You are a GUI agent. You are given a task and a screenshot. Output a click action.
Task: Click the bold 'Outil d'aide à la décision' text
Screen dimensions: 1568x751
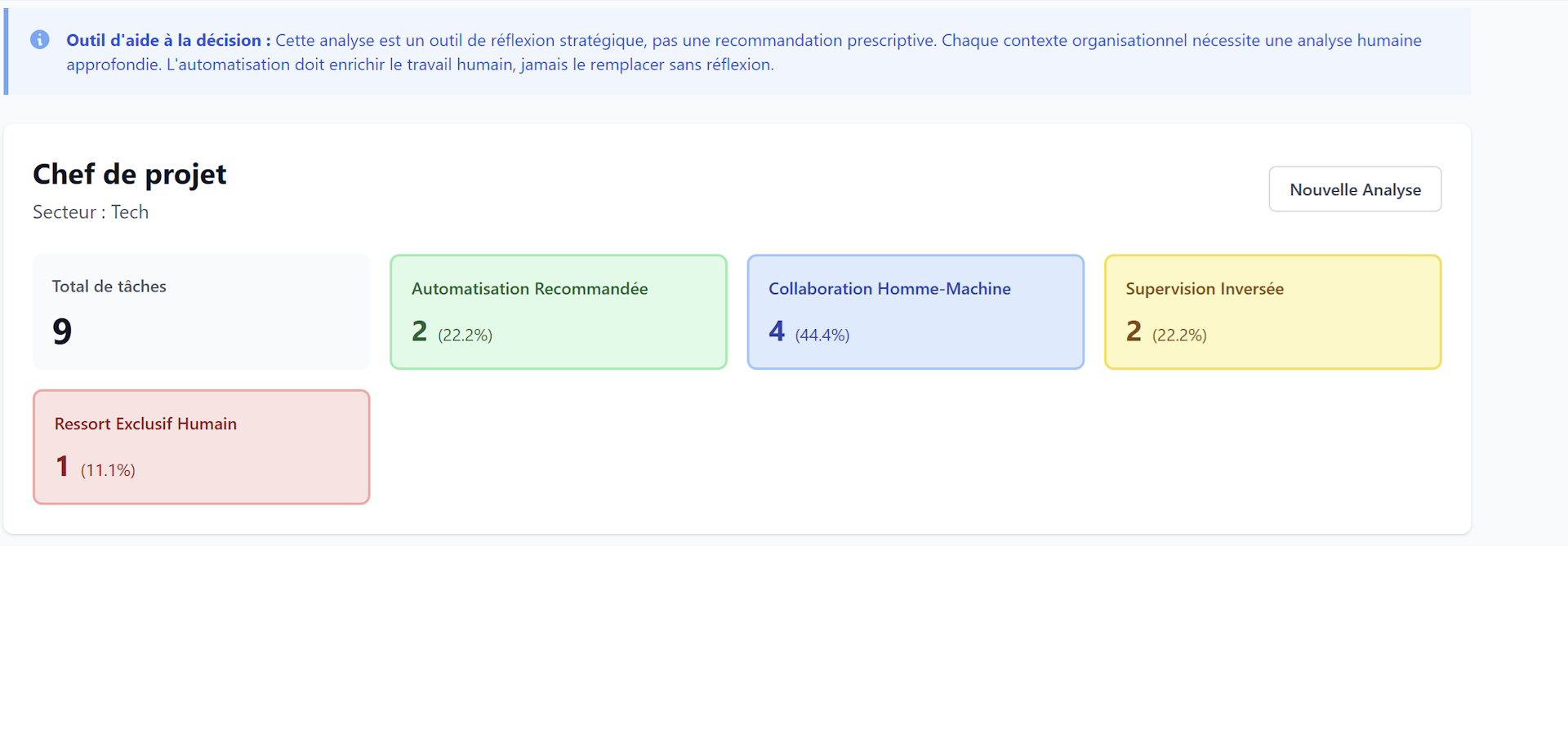167,40
